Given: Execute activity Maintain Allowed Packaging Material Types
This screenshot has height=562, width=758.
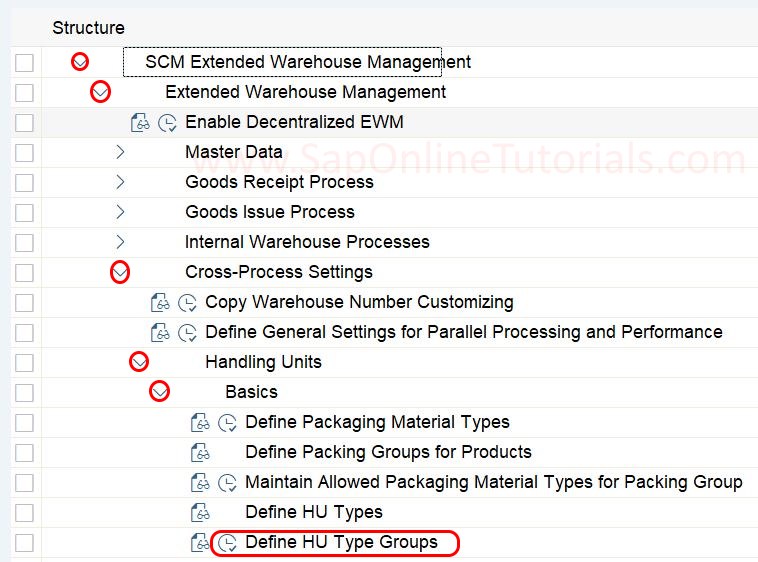Looking at the screenshot, I should pyautogui.click(x=227, y=483).
